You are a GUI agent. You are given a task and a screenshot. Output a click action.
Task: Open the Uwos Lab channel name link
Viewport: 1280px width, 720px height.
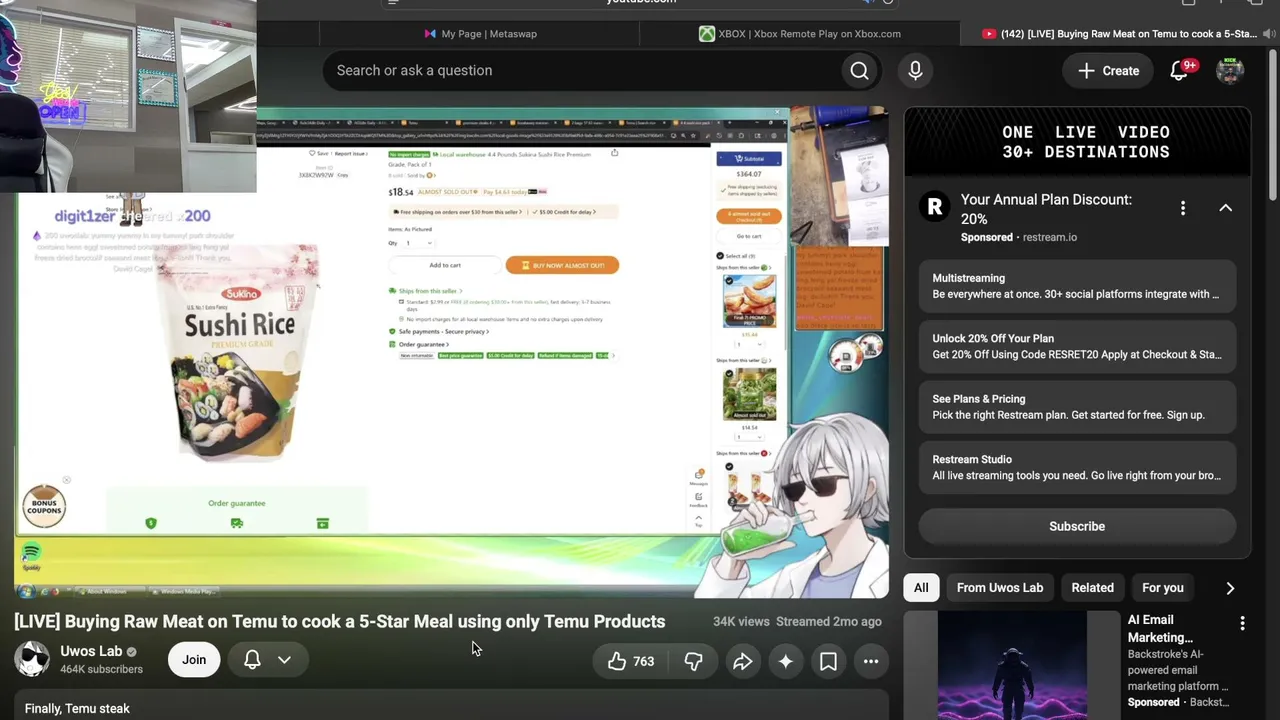click(91, 651)
